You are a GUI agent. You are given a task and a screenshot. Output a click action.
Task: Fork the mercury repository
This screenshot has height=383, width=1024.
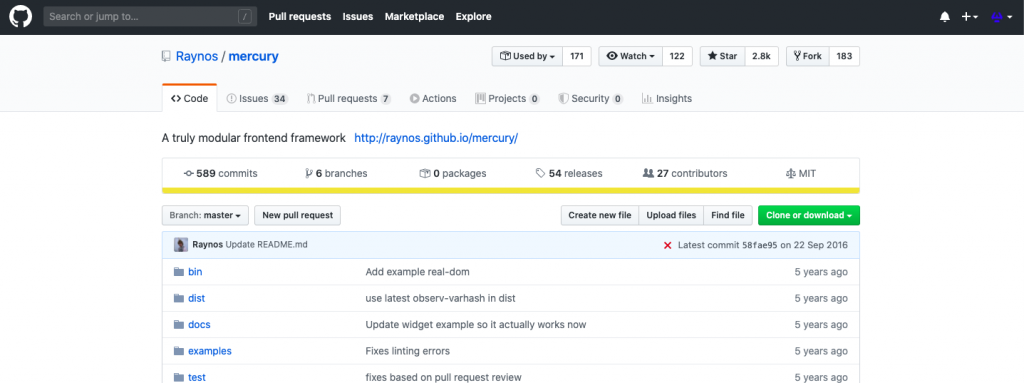point(808,56)
